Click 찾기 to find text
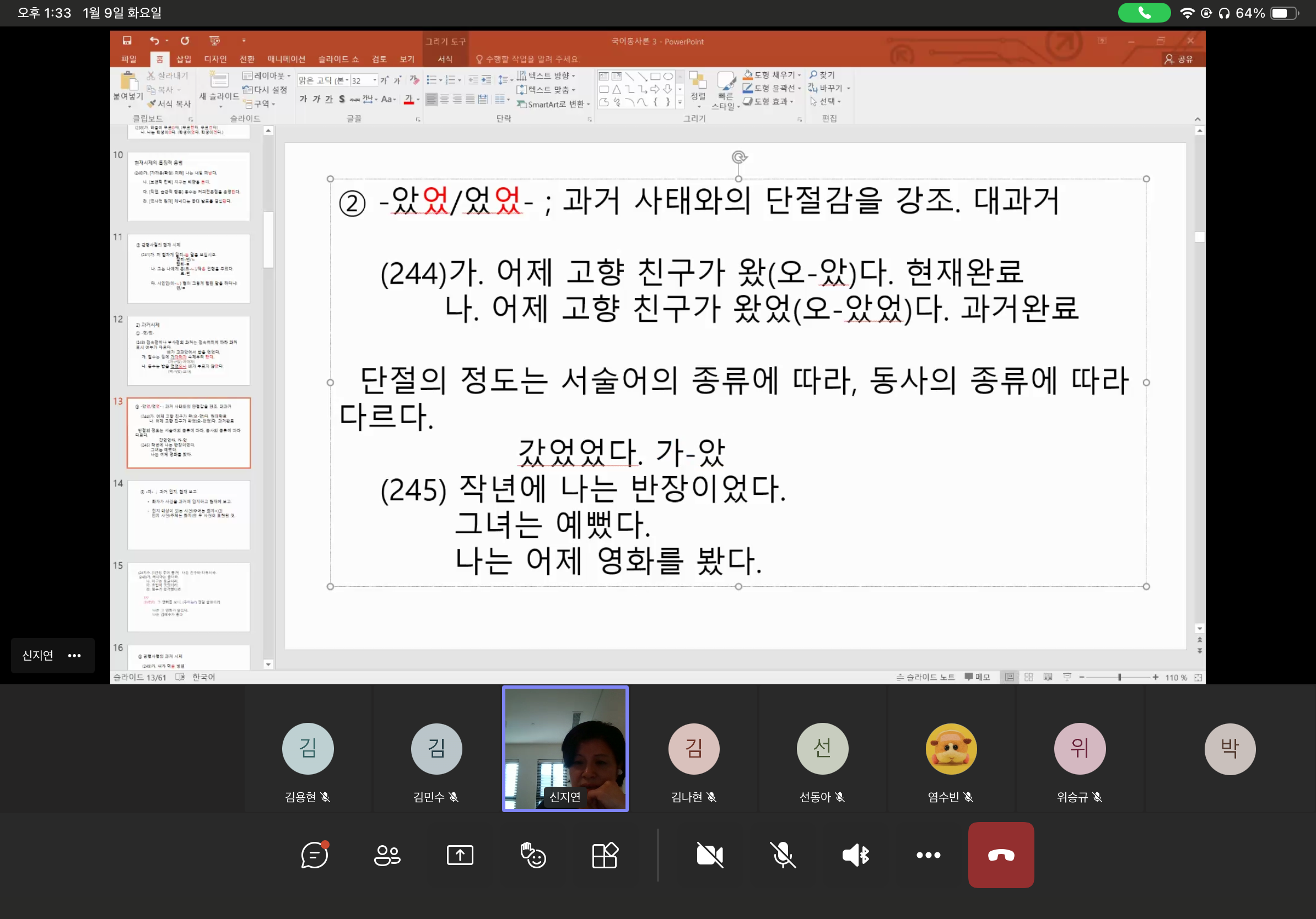Screen dimensions: 1316x919 click(822, 75)
